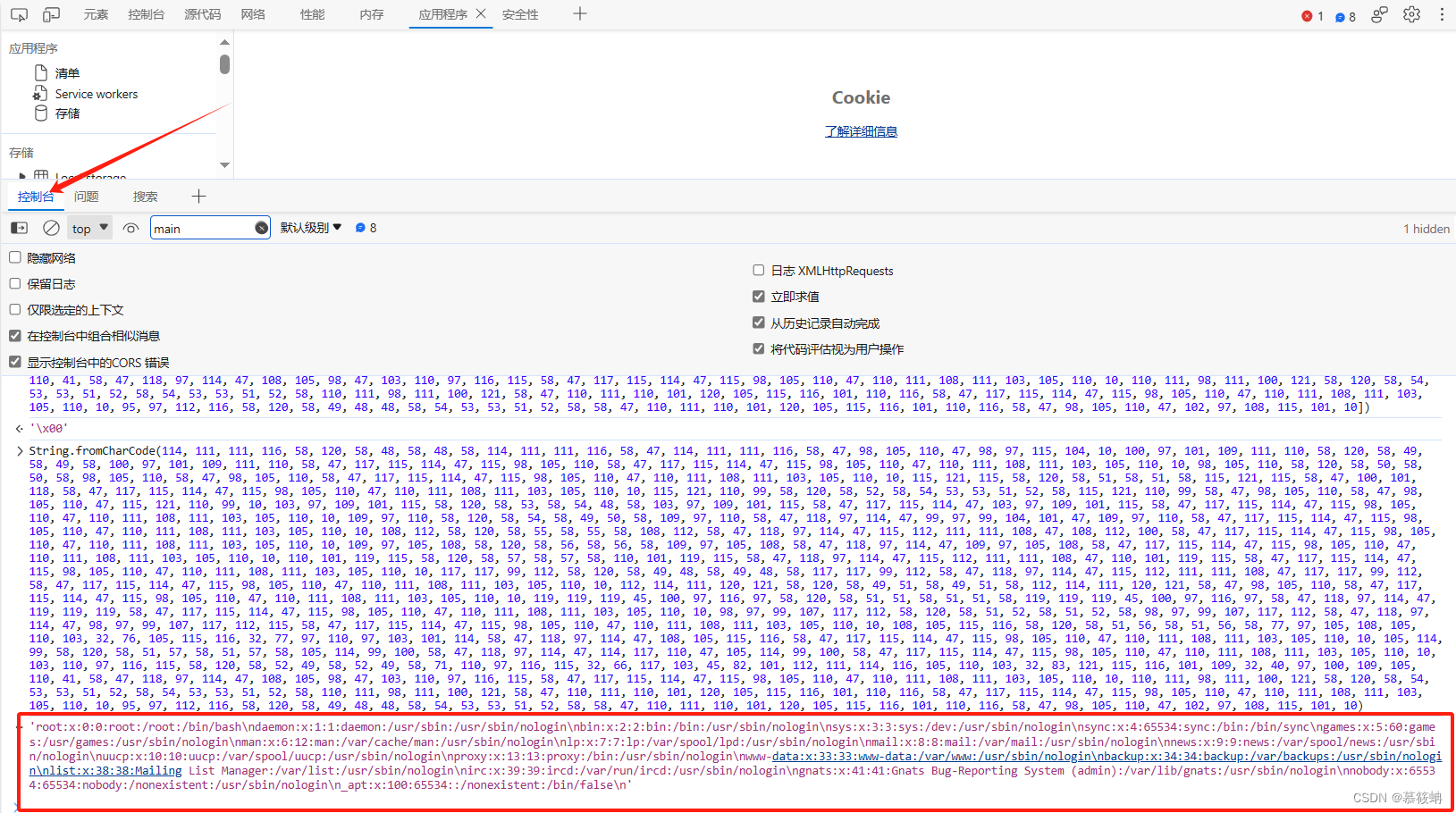Click the 了解详细信息 link
The height and width of the screenshot is (813, 1456).
(861, 130)
